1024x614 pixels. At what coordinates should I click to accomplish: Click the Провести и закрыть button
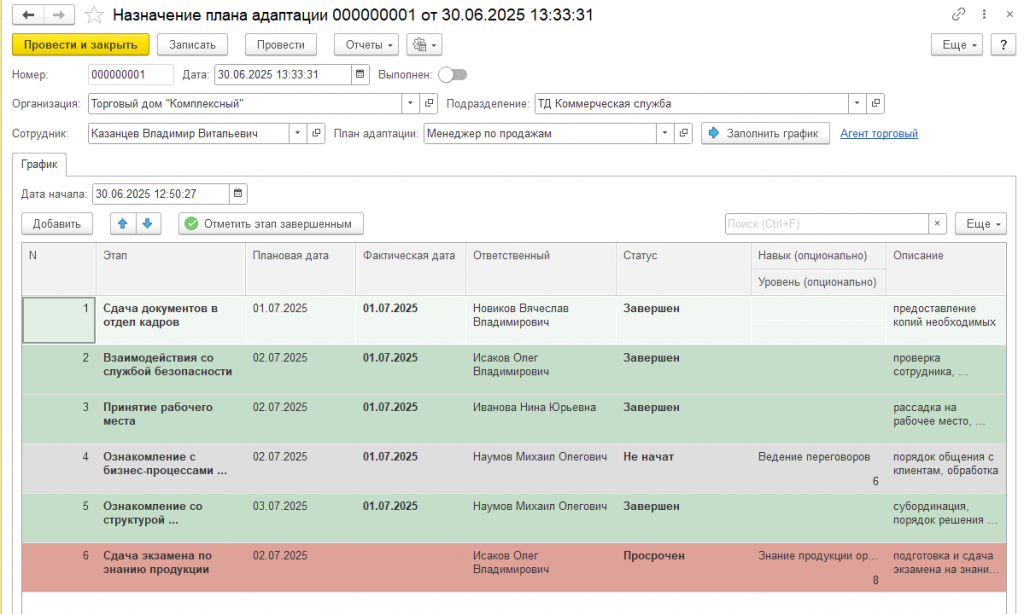tap(81, 45)
